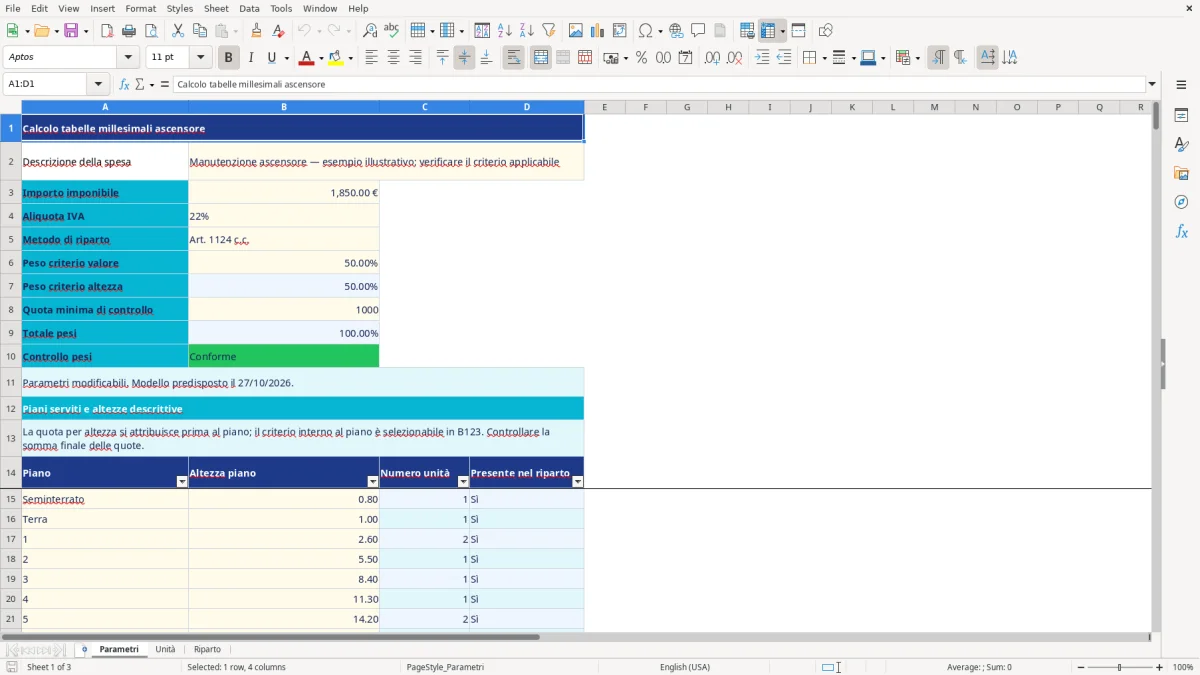
Task: Toggle underline formatting
Action: coord(271,58)
